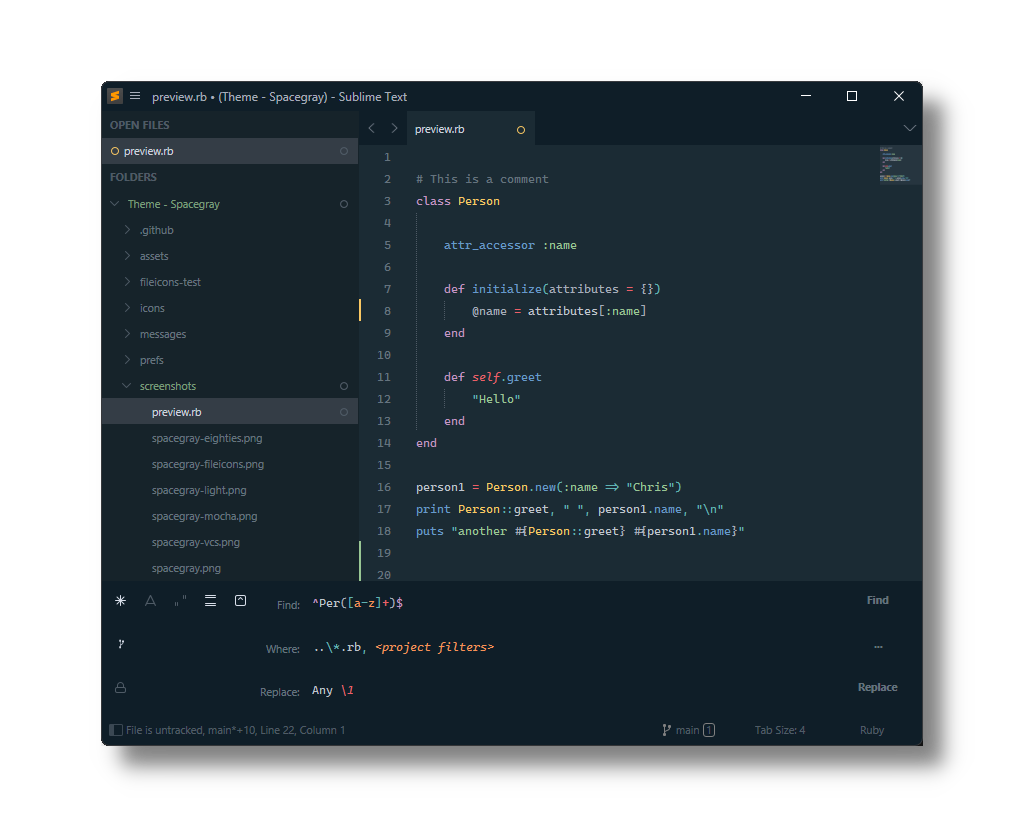This screenshot has height=828, width=1024.
Task: Click "class Person" in the editor
Action: (458, 201)
